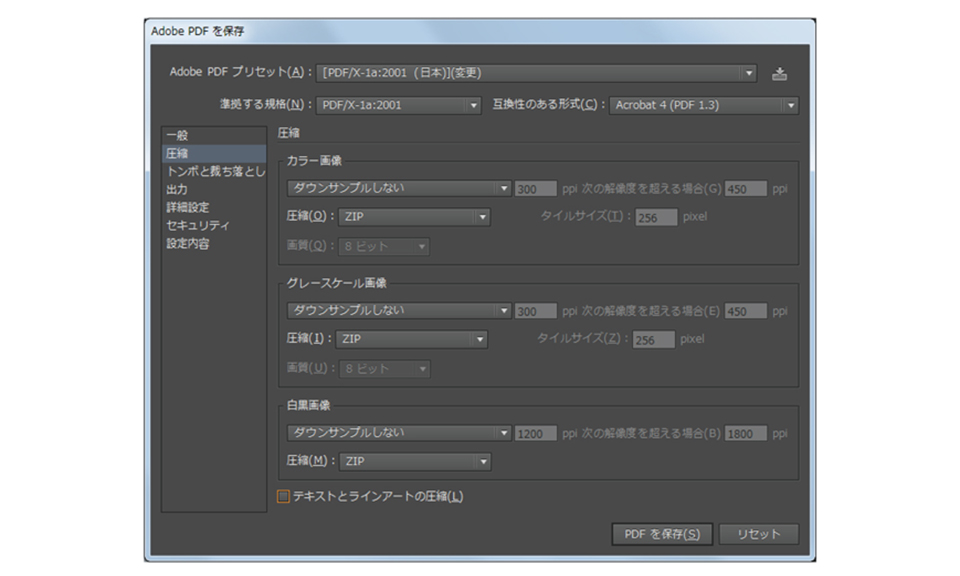Select 一般 in the side list
960x576 pixels.
point(214,135)
